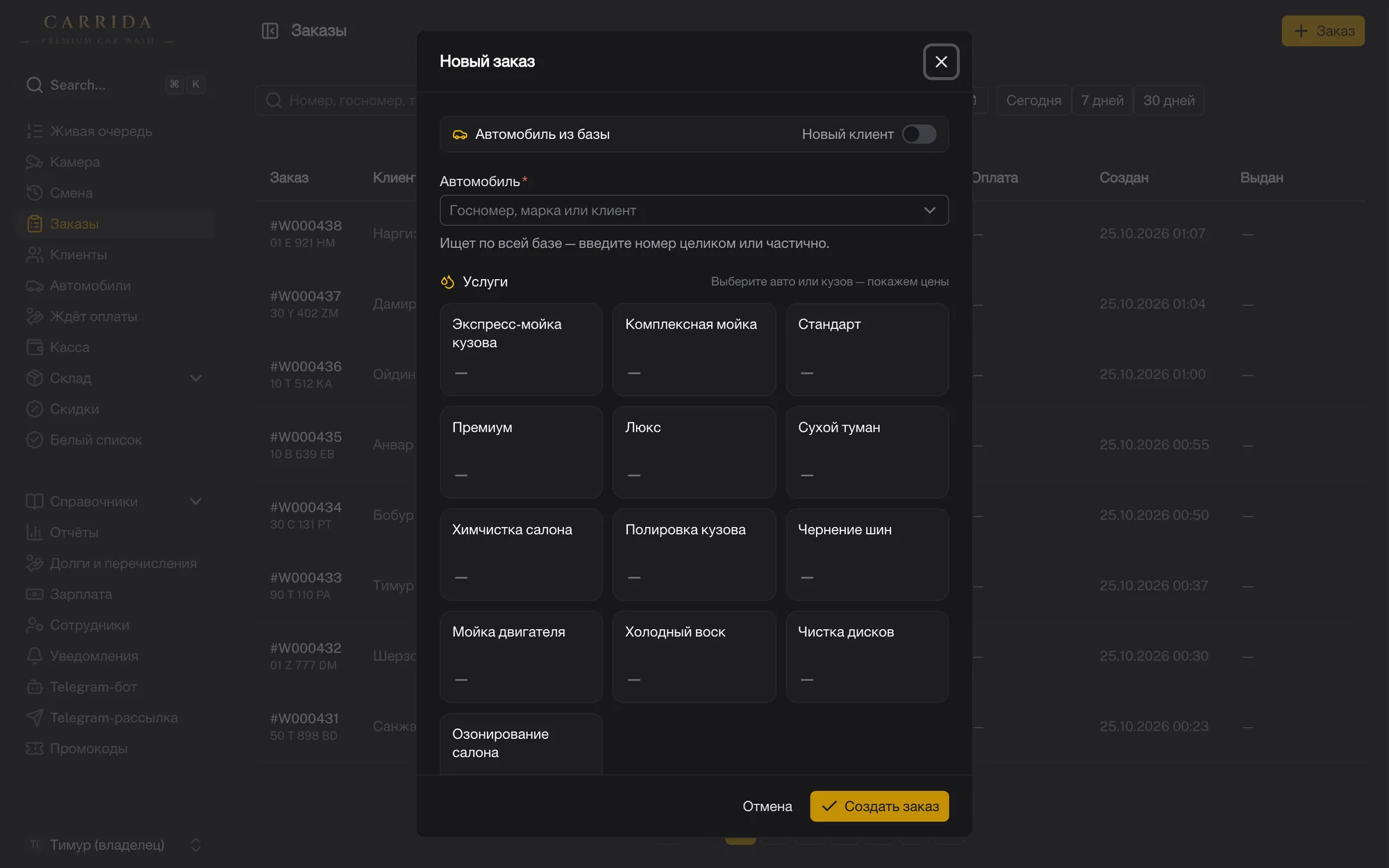Click the Белый список sidebar icon

(35, 440)
